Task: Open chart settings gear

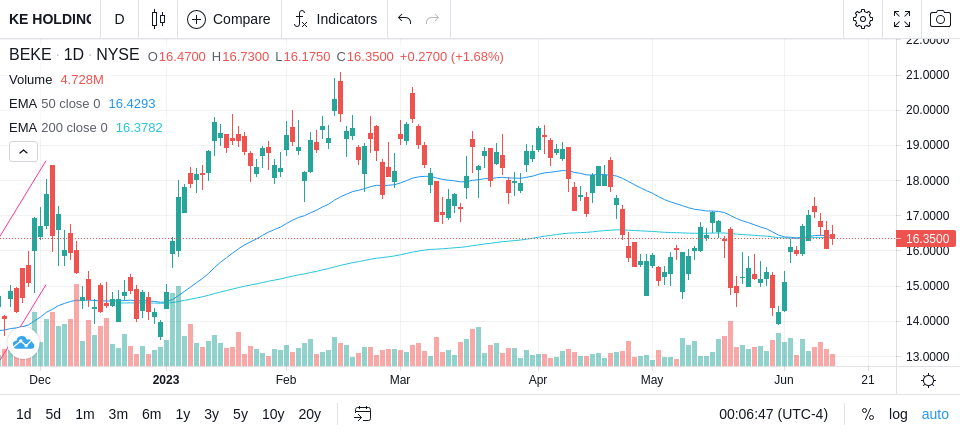Action: 863,19
